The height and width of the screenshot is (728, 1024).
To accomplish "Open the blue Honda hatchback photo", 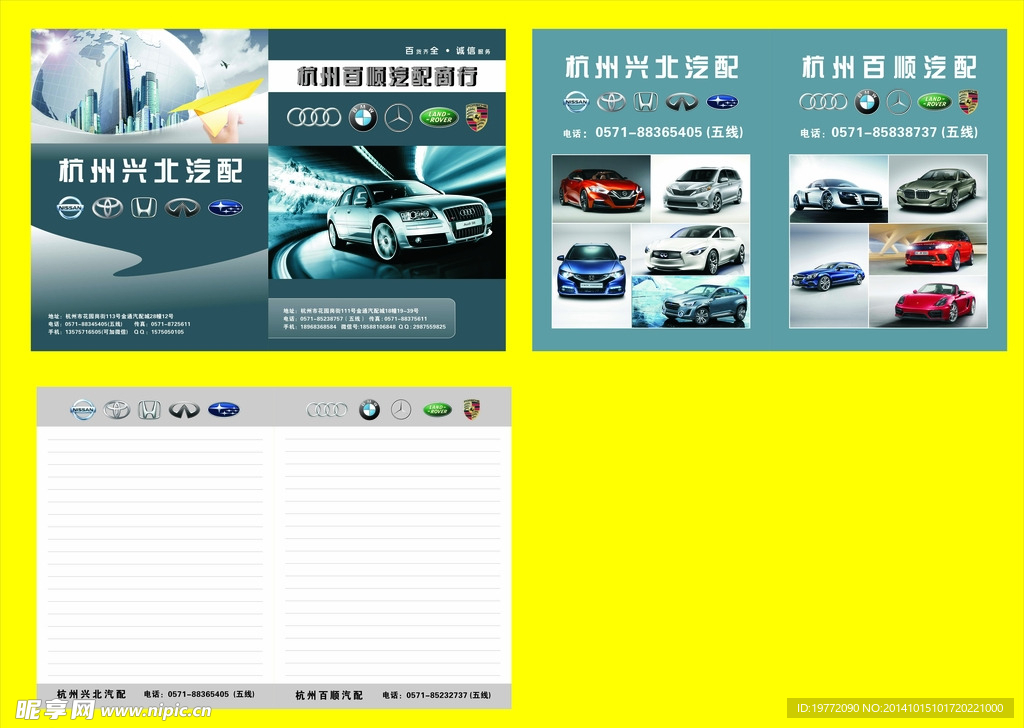I will (x=591, y=276).
